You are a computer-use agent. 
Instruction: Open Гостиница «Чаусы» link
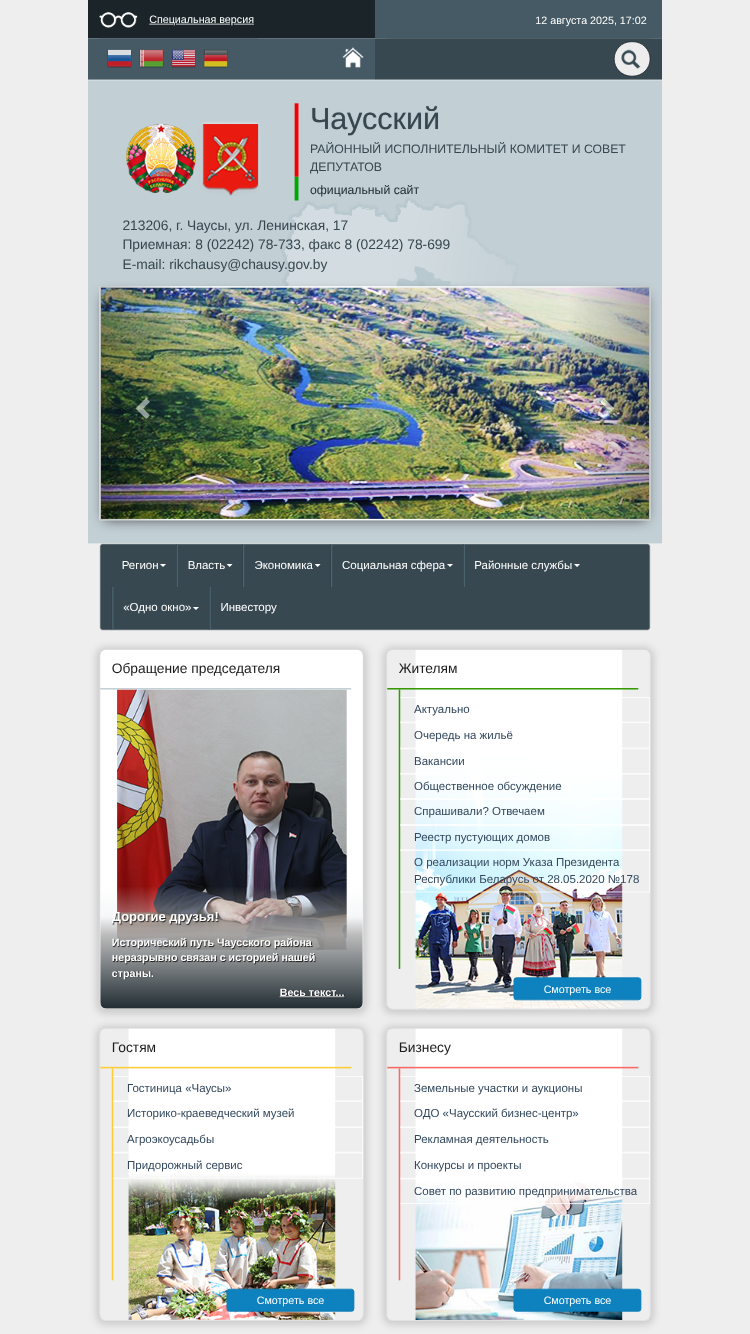179,1088
